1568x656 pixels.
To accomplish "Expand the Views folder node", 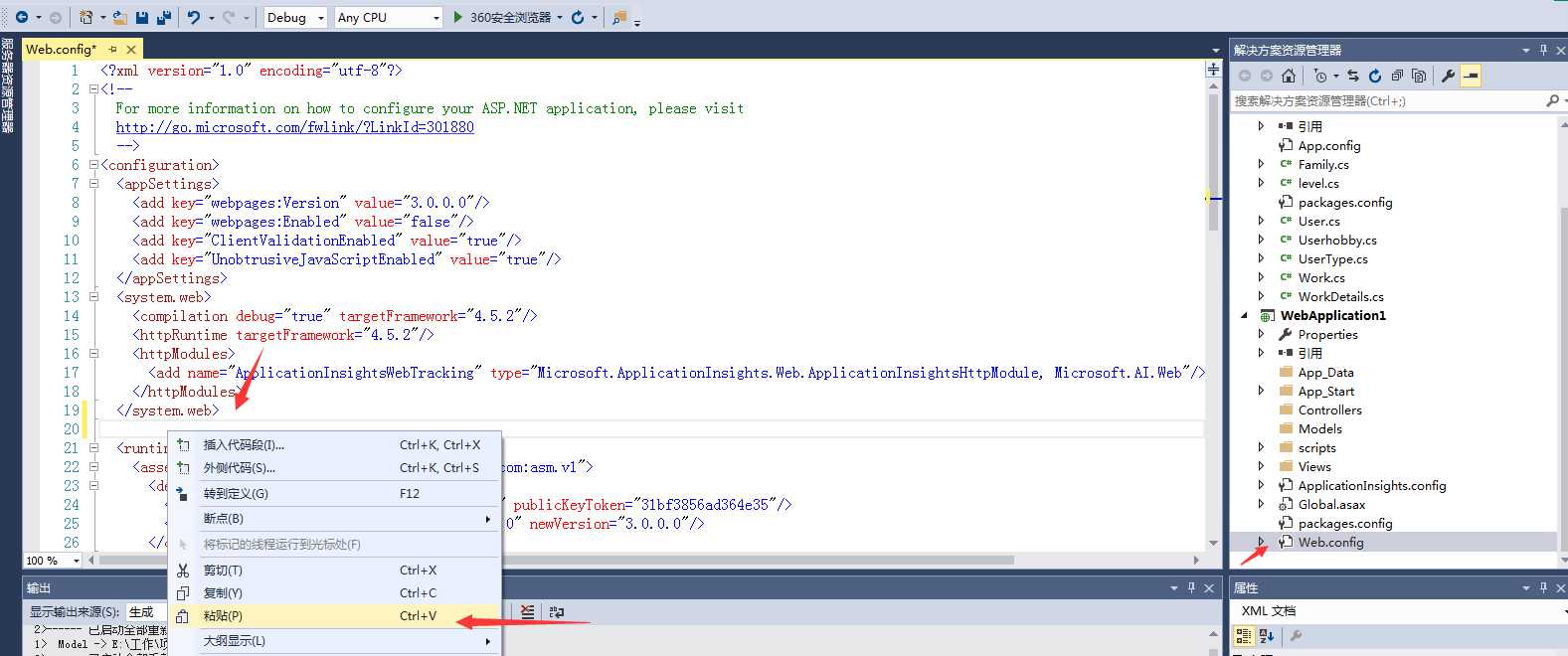I will coord(1261,466).
